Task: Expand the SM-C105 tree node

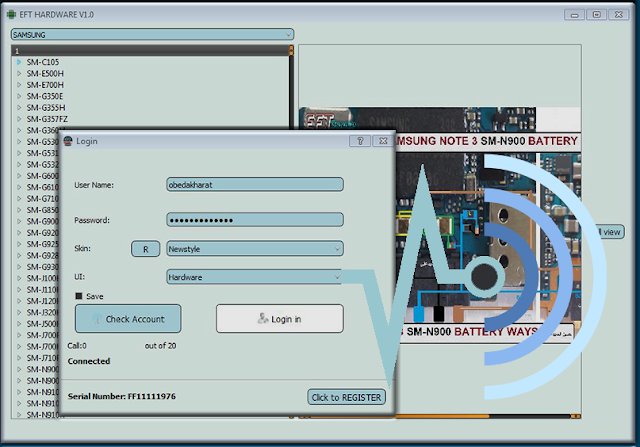Action: tap(19, 62)
